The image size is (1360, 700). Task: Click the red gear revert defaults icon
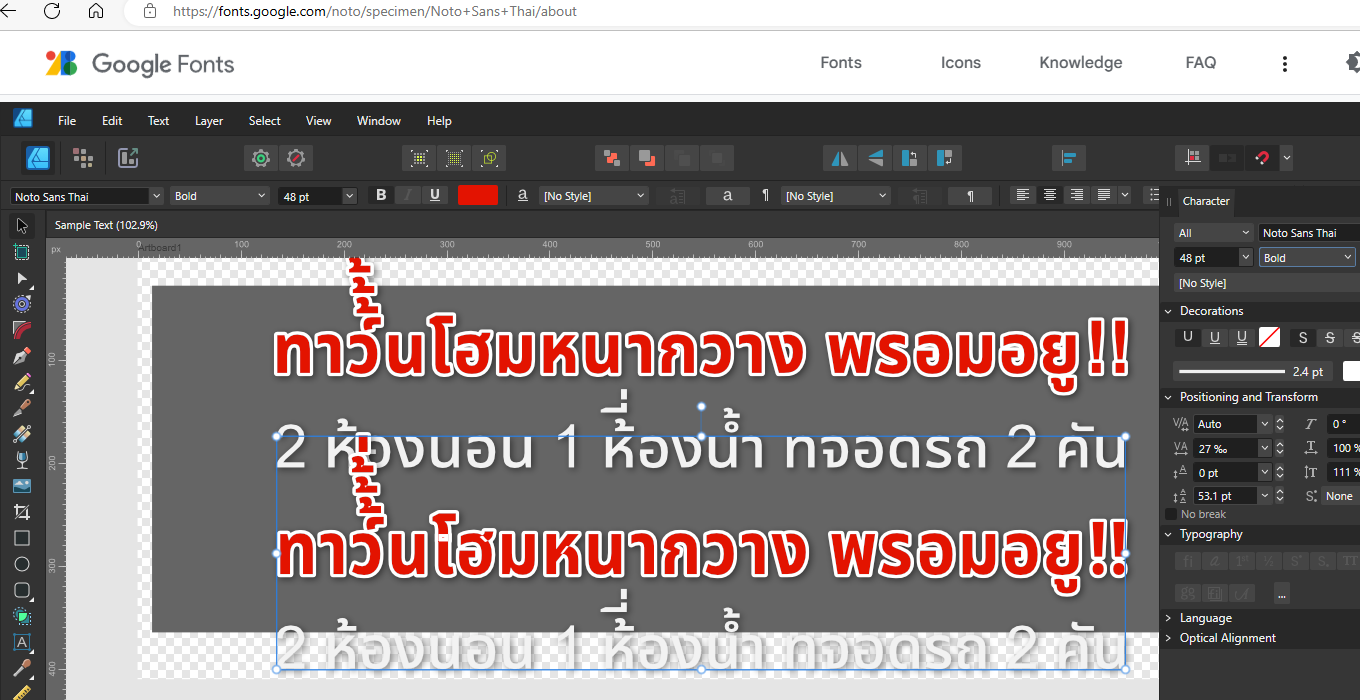(x=296, y=158)
